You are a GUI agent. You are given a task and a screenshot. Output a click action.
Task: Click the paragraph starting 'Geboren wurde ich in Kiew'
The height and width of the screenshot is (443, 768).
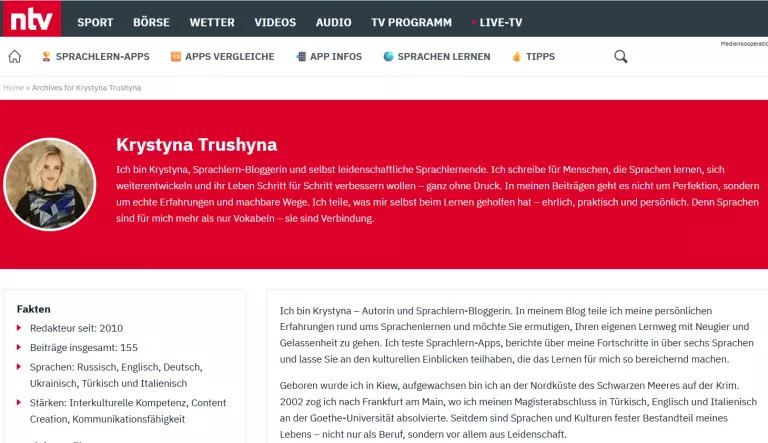pyautogui.click(x=518, y=410)
